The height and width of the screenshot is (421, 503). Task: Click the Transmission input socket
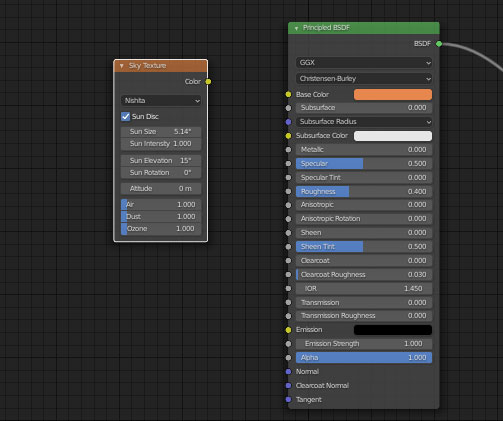(x=288, y=303)
